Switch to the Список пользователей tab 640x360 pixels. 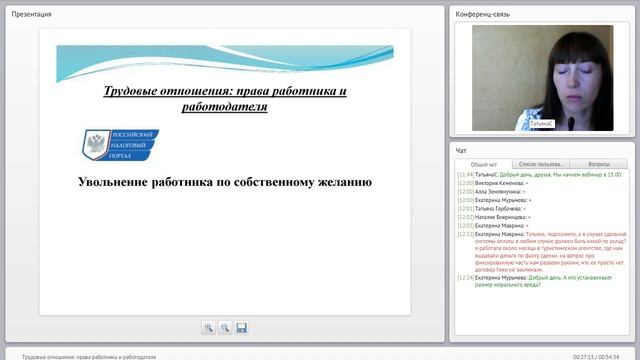click(540, 164)
